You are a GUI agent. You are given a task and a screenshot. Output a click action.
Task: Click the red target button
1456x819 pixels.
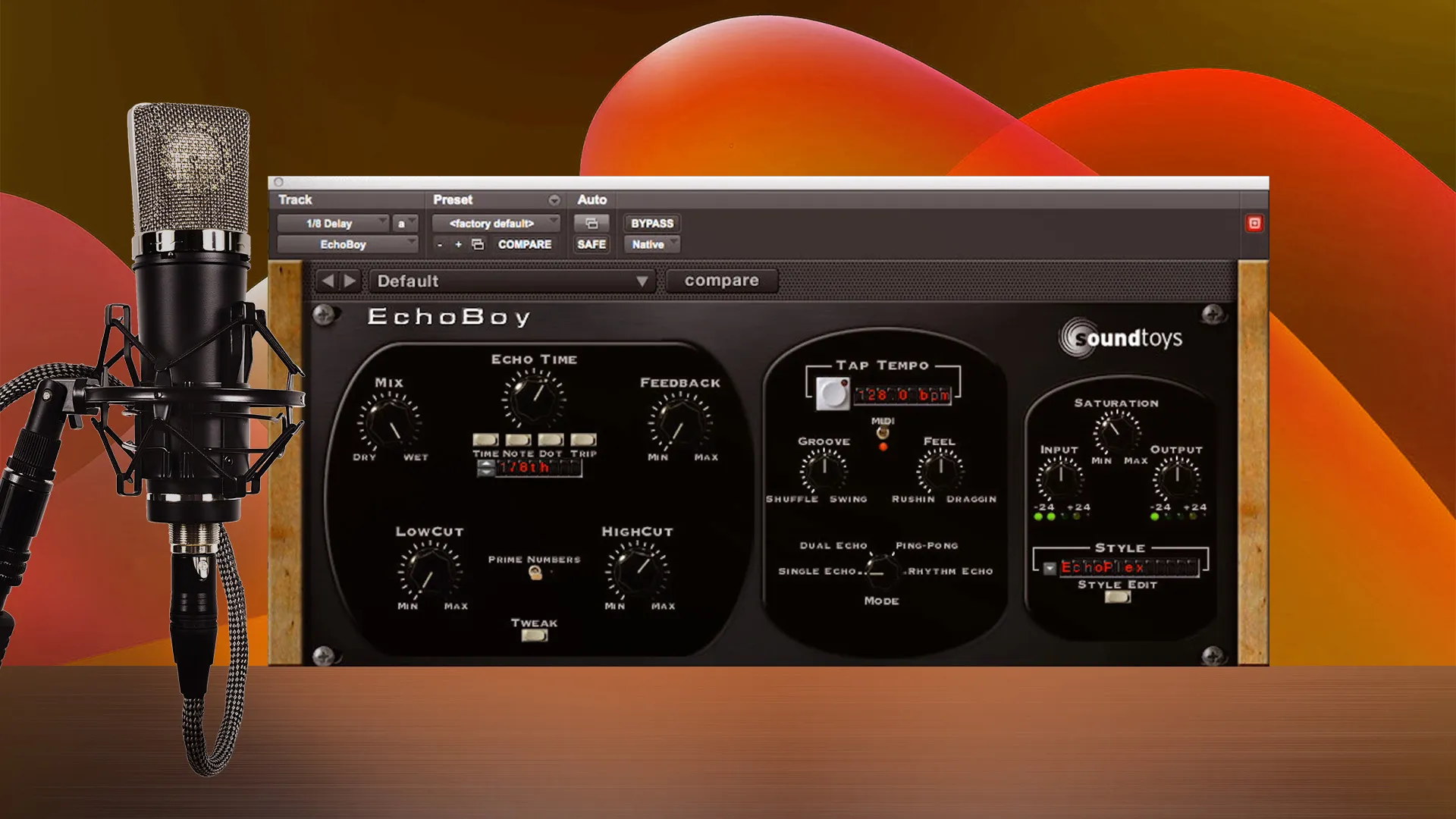click(x=1254, y=223)
